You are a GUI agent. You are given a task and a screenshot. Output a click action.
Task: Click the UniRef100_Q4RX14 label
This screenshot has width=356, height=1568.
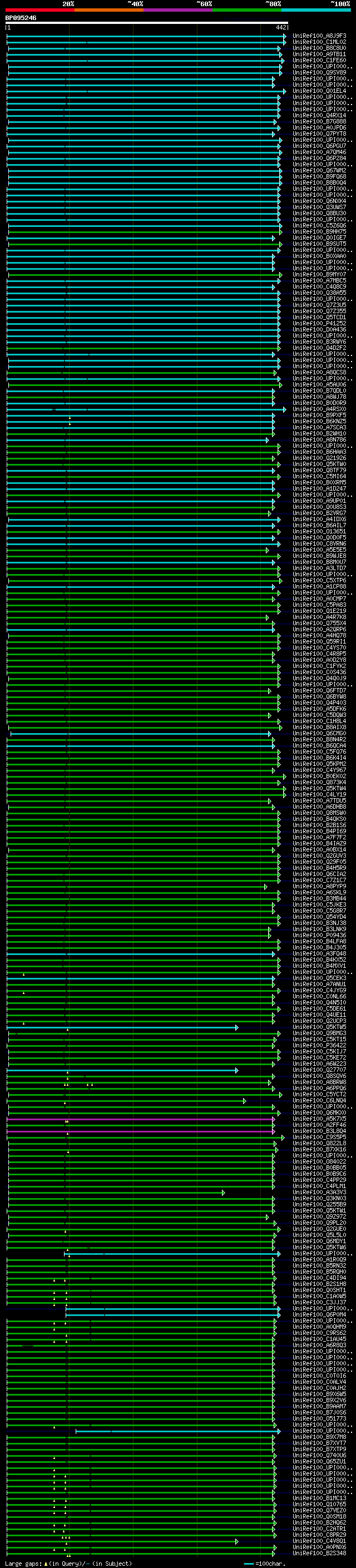[319, 115]
